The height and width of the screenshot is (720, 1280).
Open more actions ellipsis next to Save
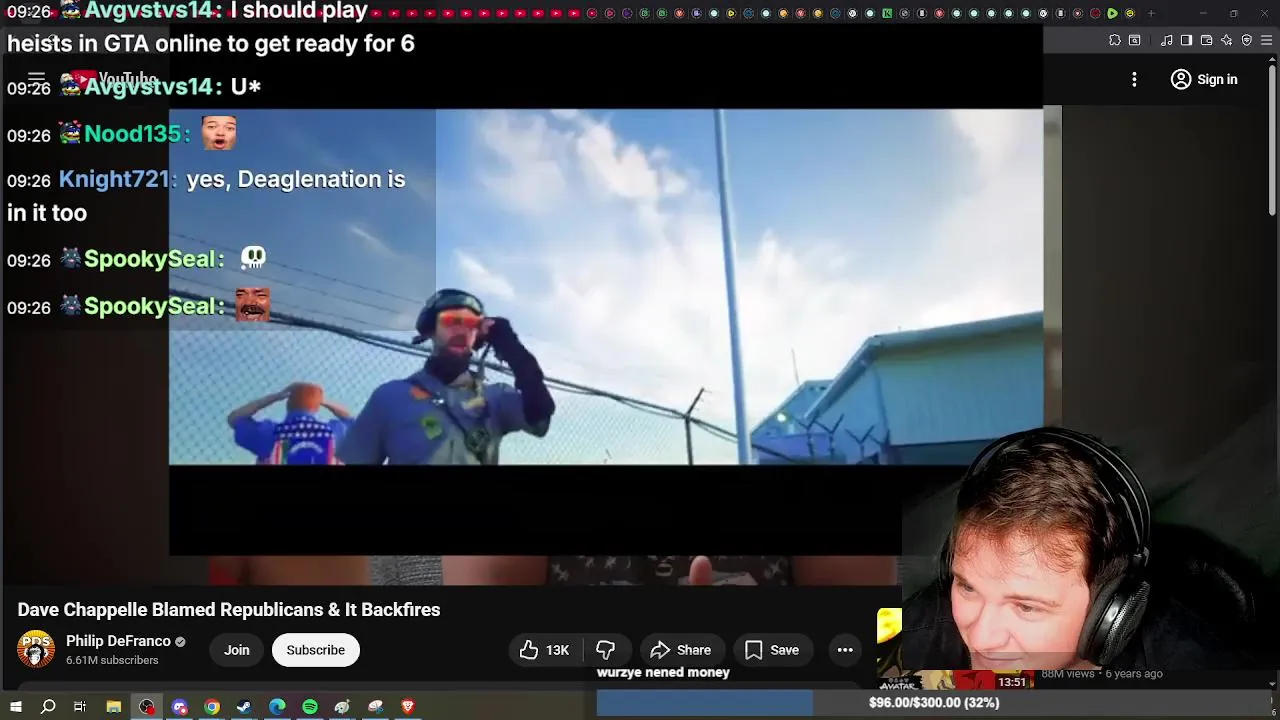tap(845, 650)
